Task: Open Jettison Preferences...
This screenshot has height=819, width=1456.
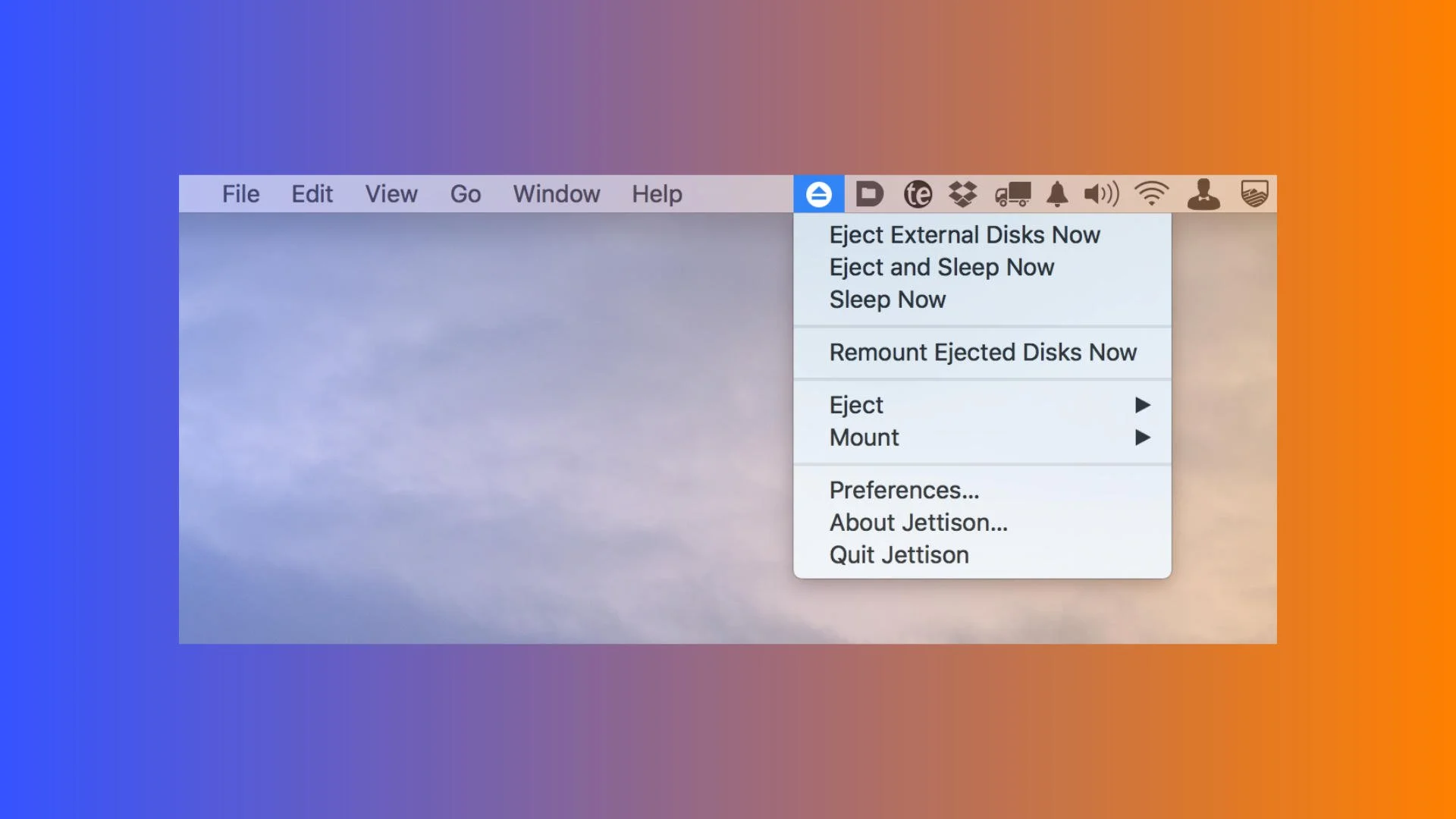Action: click(904, 491)
